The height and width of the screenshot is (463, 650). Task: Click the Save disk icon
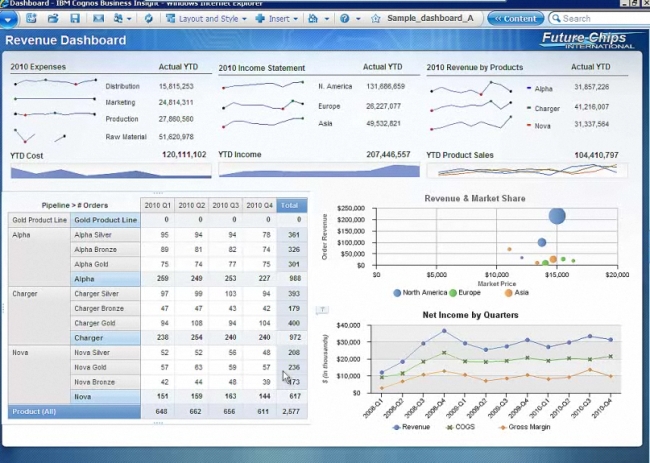click(x=75, y=18)
